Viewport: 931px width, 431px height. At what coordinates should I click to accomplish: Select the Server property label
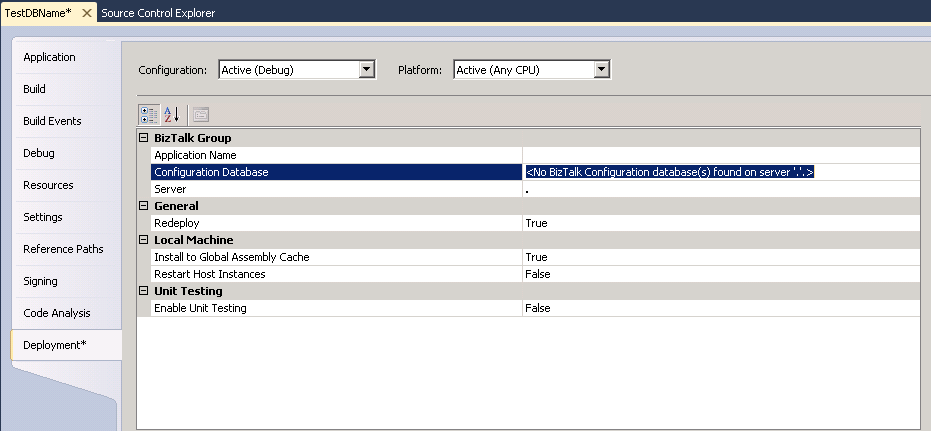click(337, 189)
